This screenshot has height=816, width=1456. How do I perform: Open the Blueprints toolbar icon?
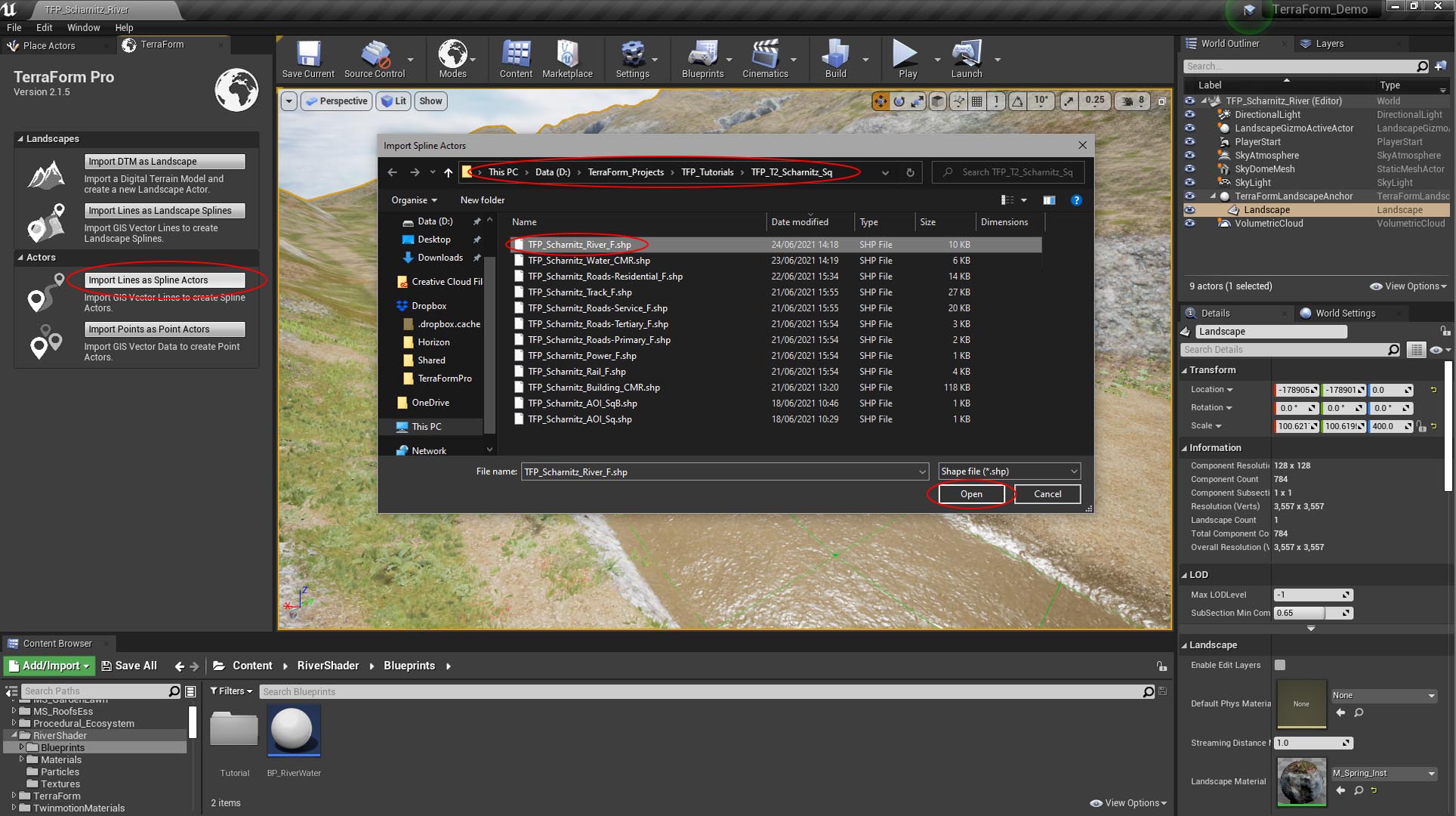pyautogui.click(x=702, y=59)
